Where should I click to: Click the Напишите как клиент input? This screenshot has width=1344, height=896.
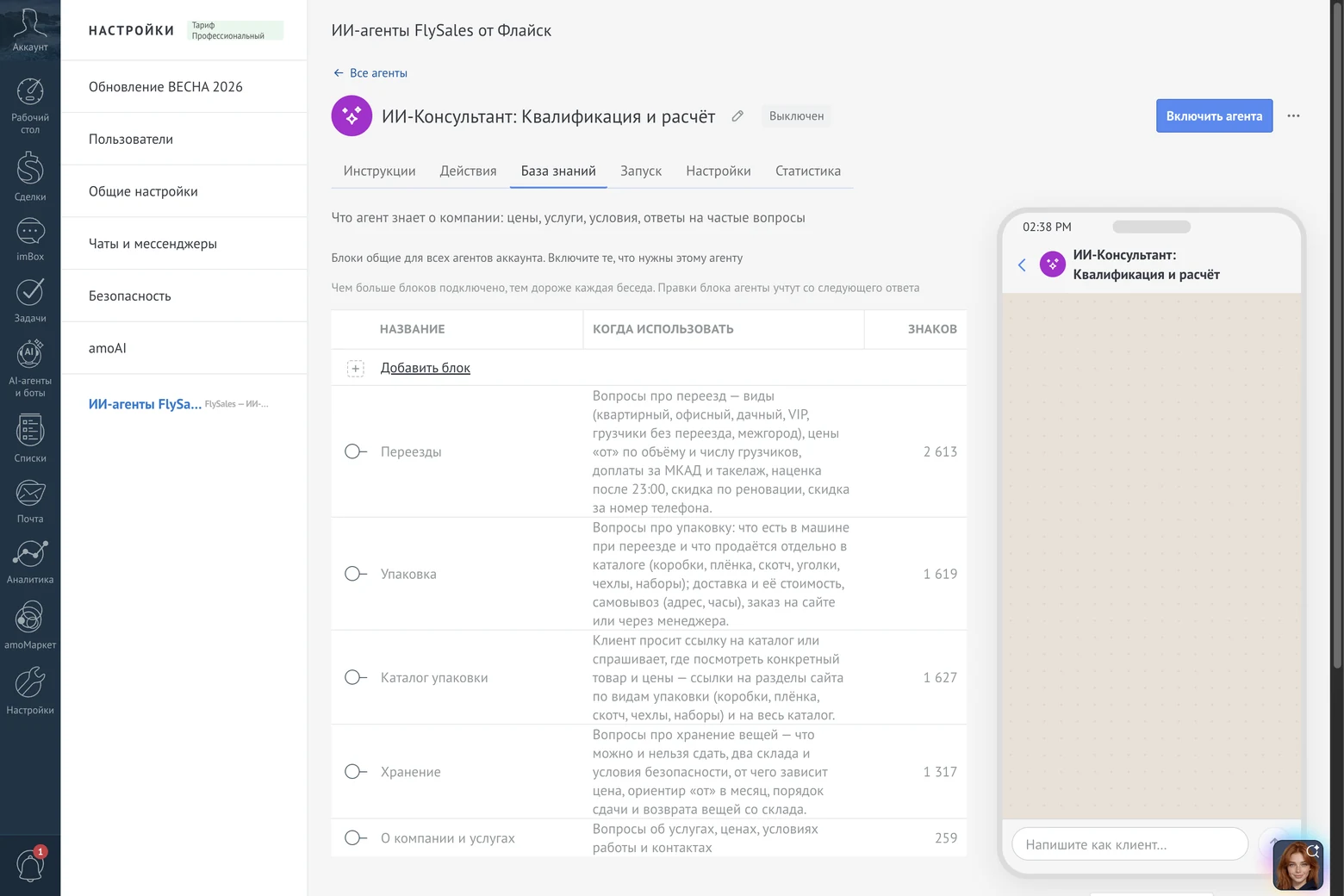(x=1129, y=844)
